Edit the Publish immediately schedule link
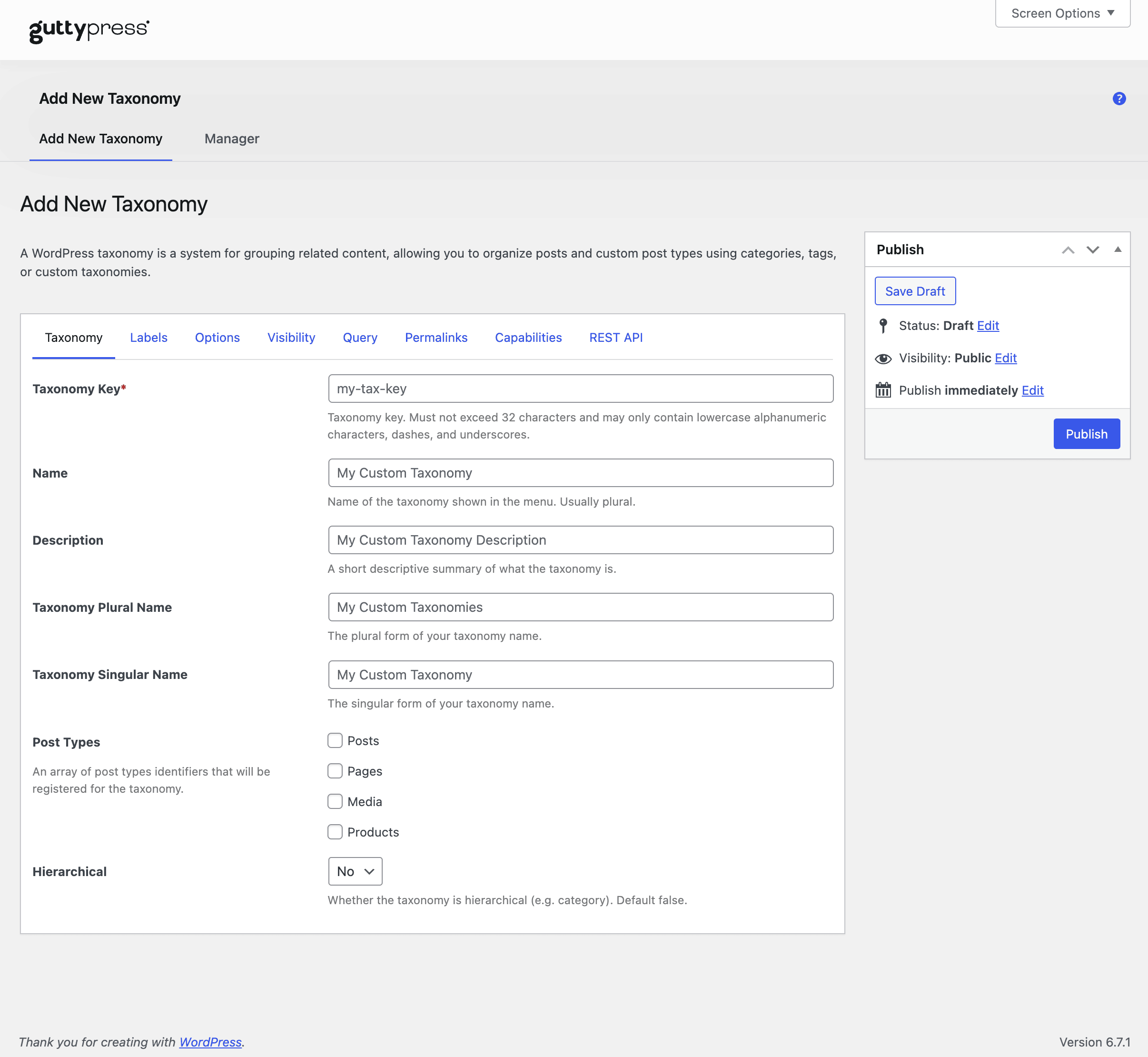The image size is (1148, 1057). (x=1032, y=390)
